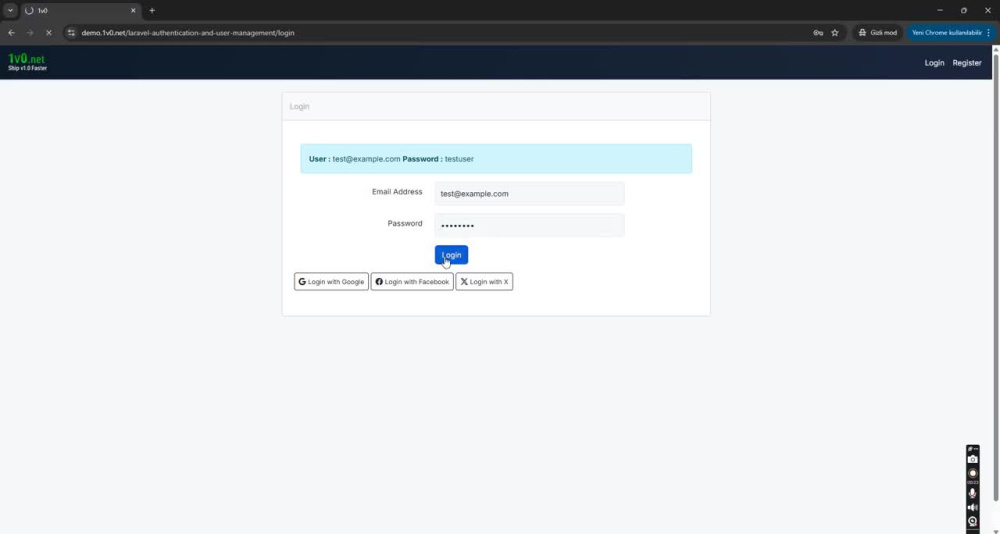Click the Email Address label

click(x=397, y=191)
